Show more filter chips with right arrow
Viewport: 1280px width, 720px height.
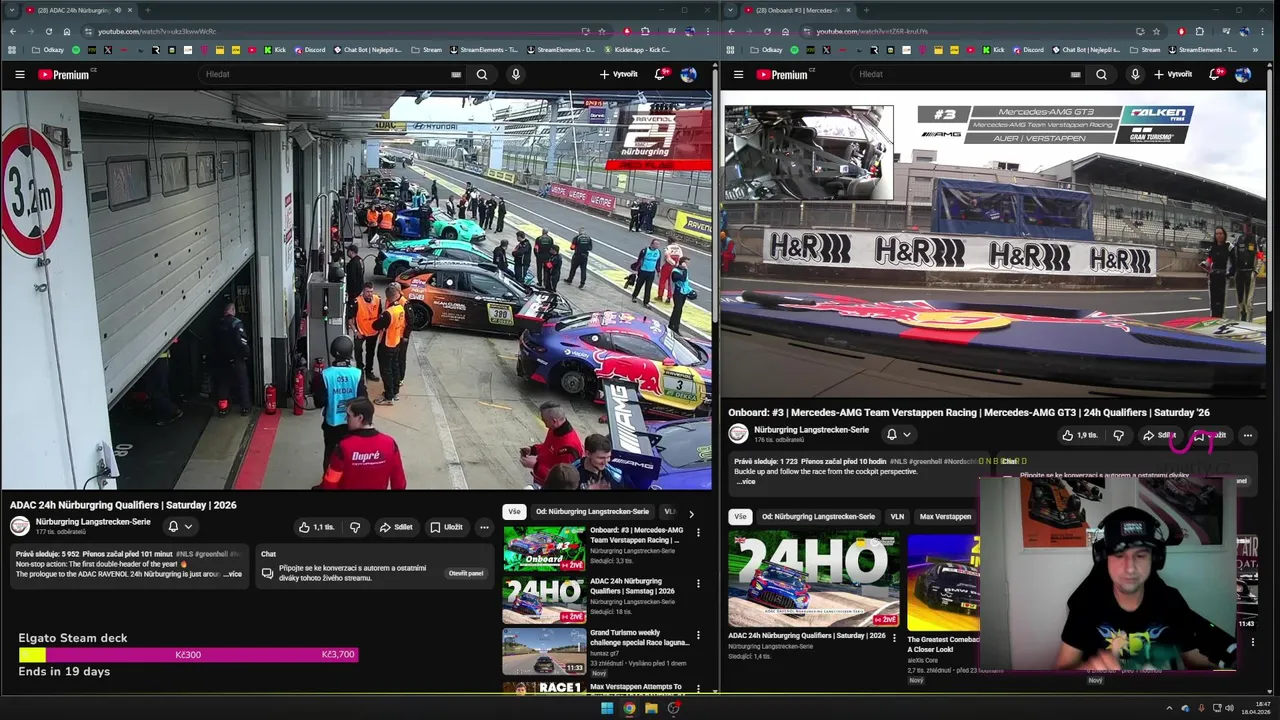click(x=691, y=513)
